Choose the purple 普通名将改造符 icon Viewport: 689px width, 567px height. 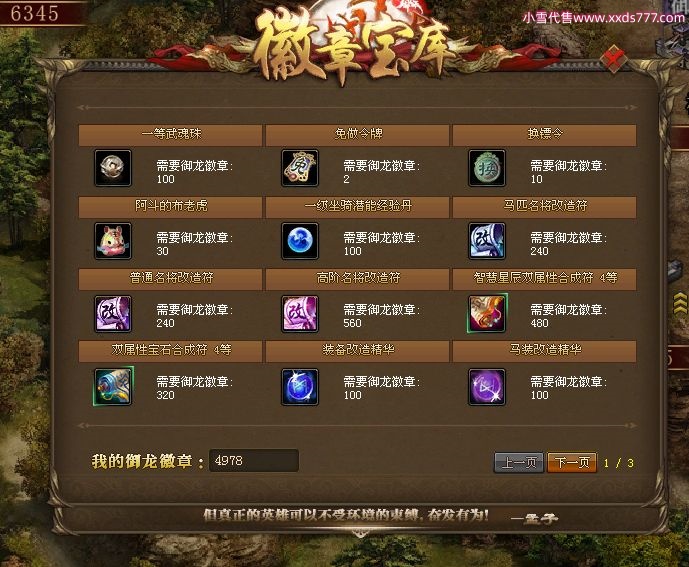coord(113,313)
